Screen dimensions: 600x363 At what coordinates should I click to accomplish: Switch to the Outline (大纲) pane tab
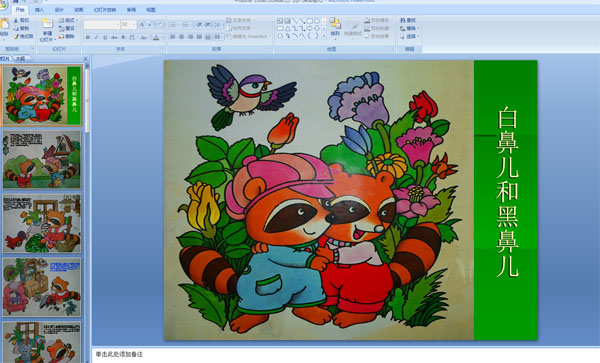point(20,59)
